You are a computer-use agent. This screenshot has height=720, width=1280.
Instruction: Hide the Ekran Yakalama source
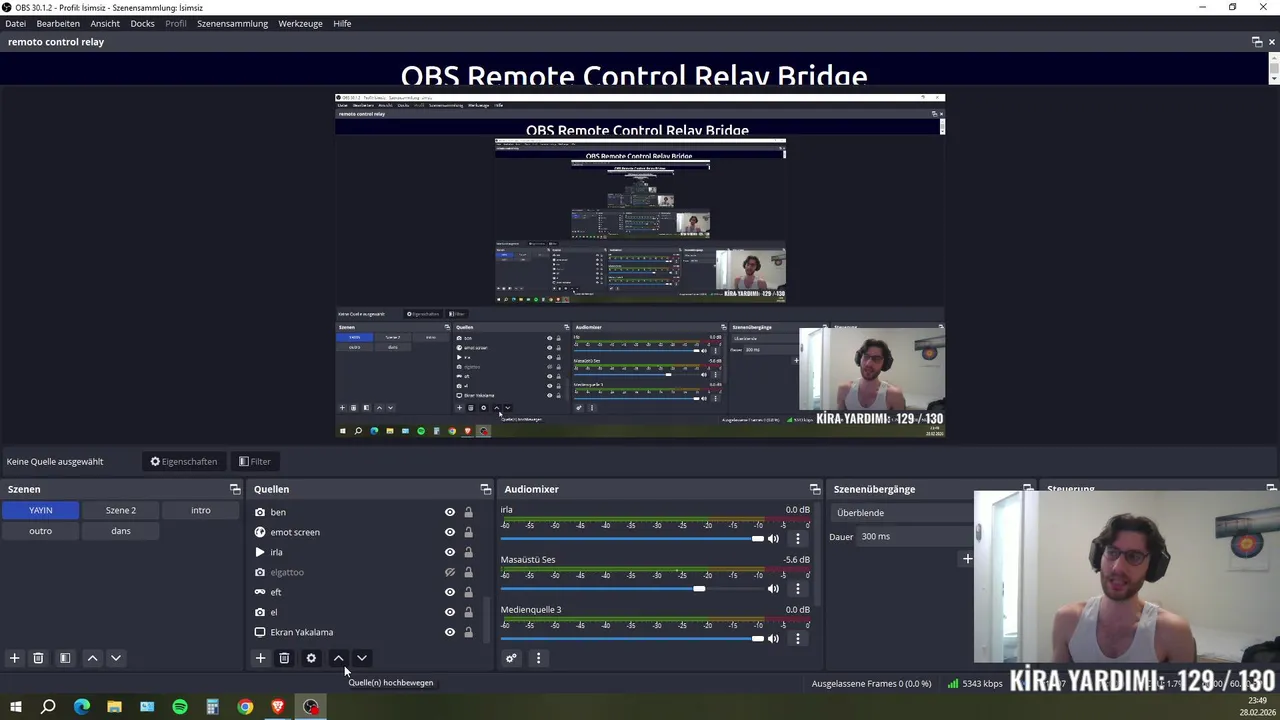pos(450,632)
